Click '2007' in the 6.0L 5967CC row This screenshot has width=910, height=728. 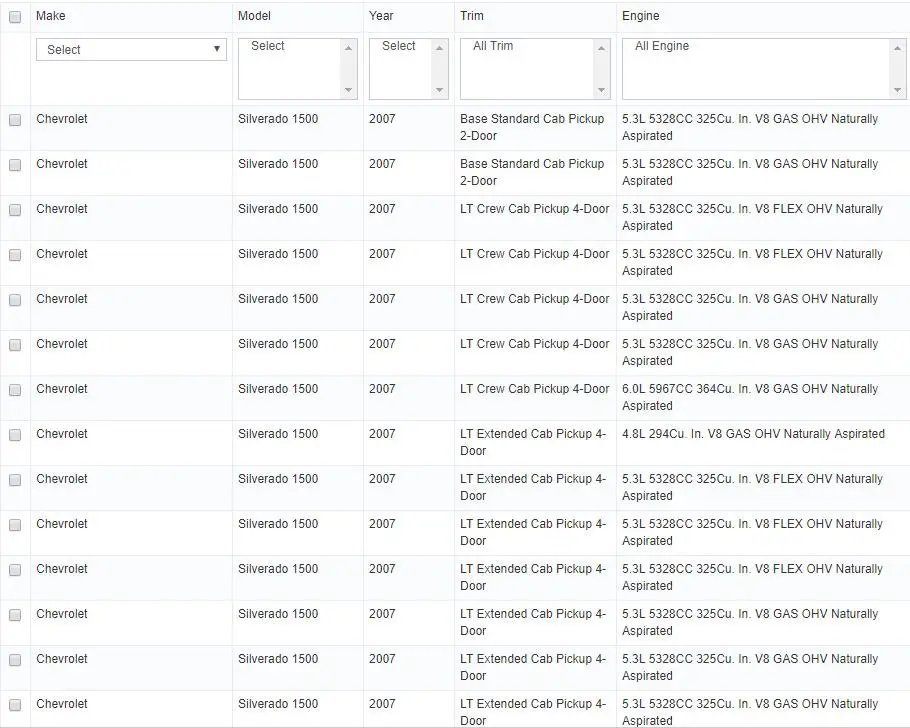click(382, 389)
